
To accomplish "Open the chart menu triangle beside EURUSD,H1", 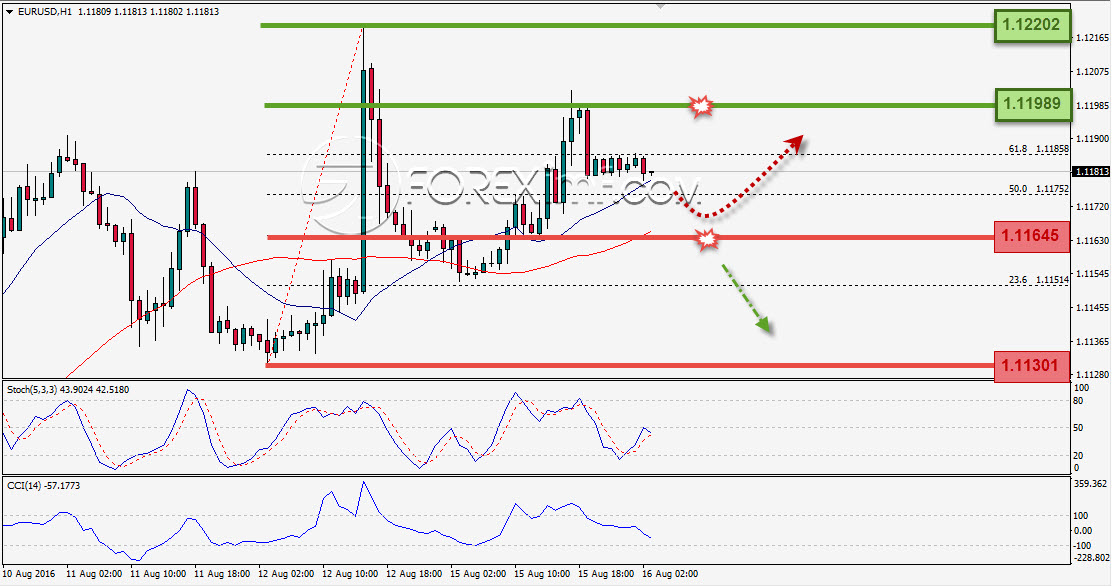I will point(9,12).
